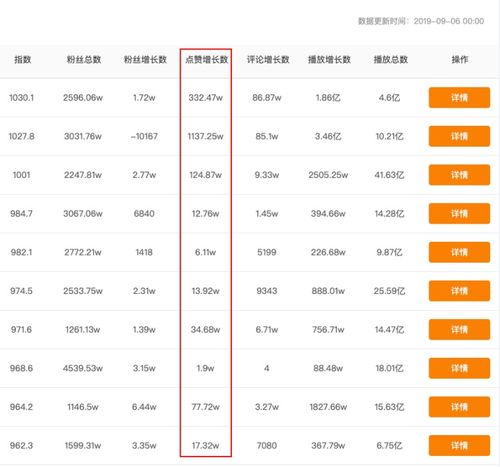
Task: Click 详情 button in the 982.1 row
Action: click(459, 252)
